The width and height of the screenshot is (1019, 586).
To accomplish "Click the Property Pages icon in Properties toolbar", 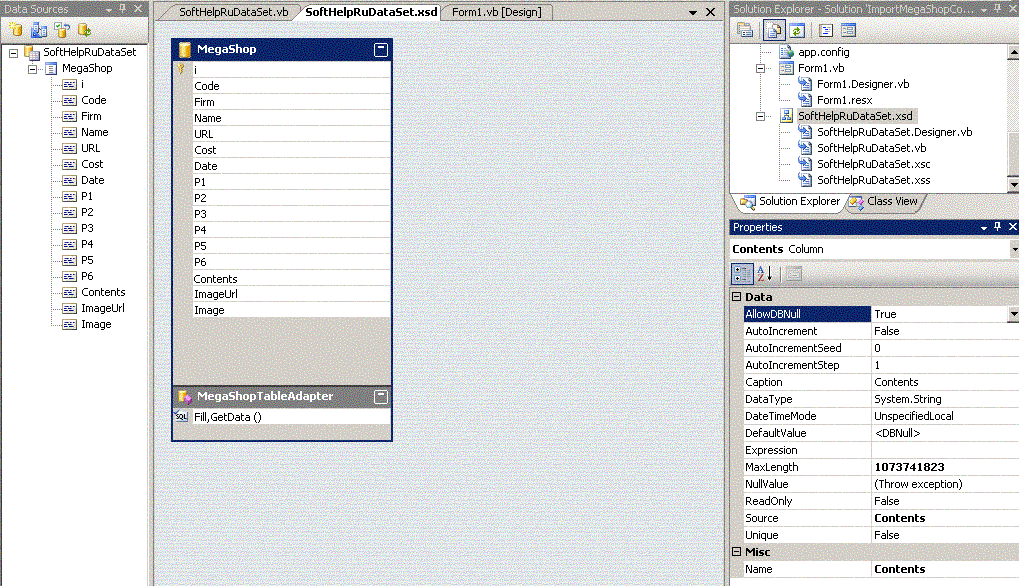I will tap(793, 274).
